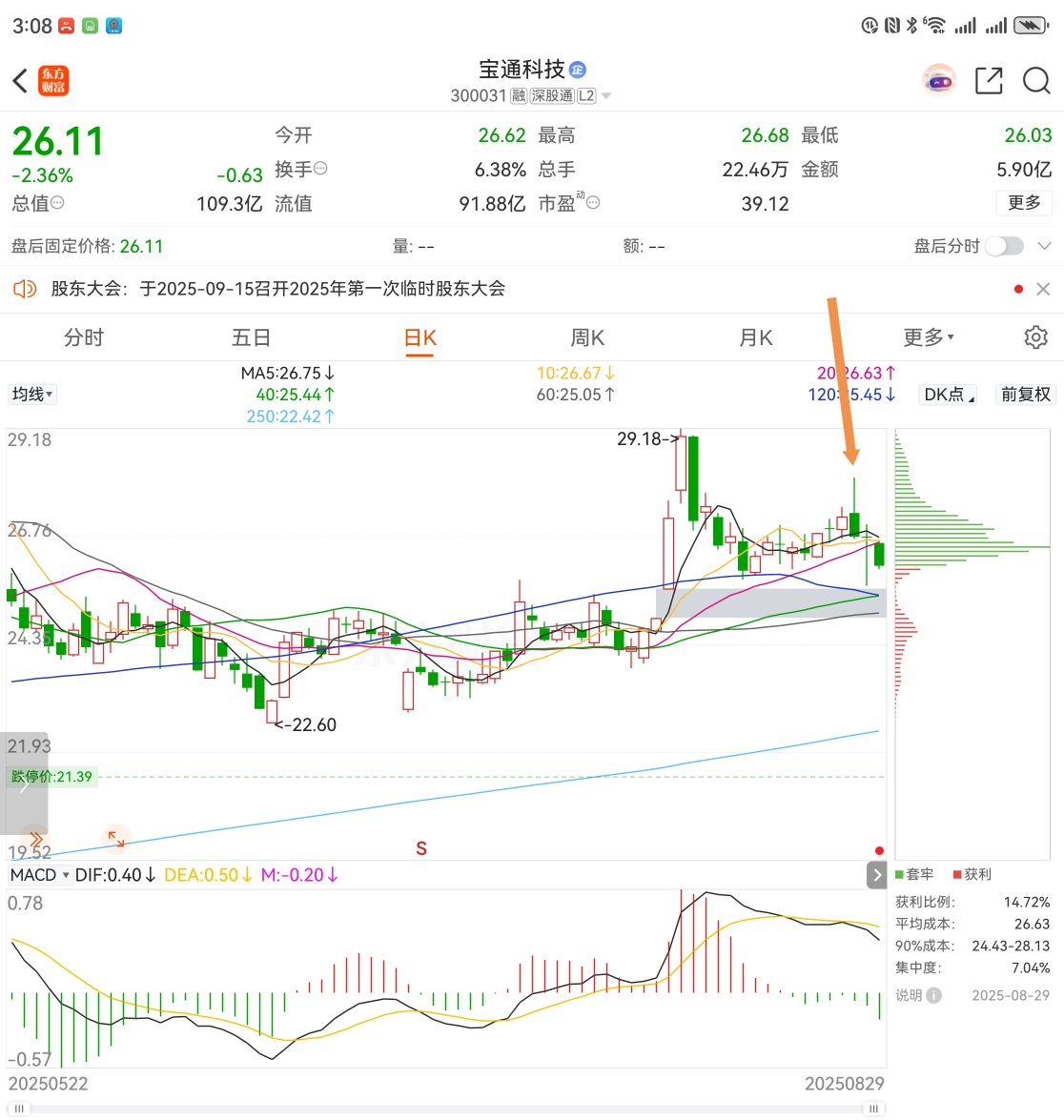
Task: Expand stock code dropdown triangle
Action: click(x=606, y=95)
